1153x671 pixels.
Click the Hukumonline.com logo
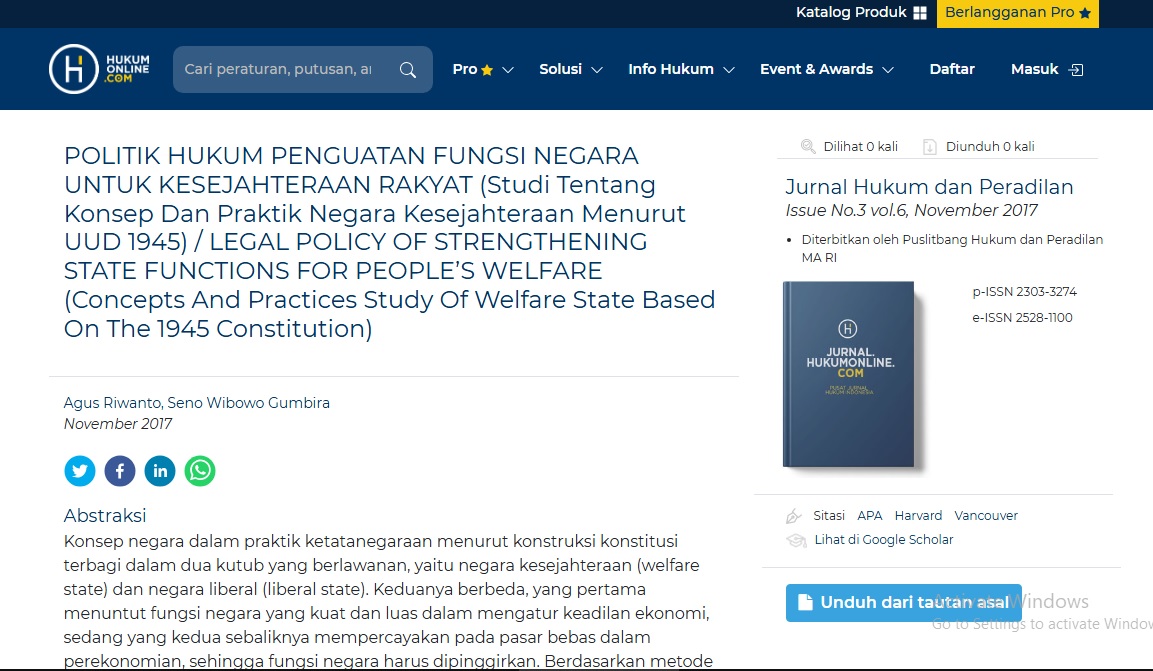(100, 69)
